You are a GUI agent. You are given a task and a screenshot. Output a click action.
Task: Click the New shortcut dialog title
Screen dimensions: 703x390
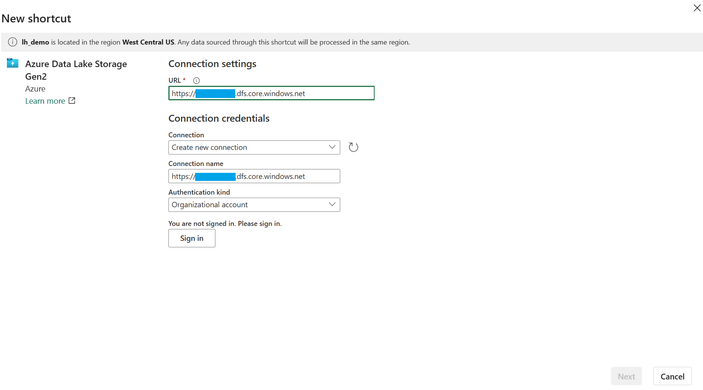coord(36,18)
